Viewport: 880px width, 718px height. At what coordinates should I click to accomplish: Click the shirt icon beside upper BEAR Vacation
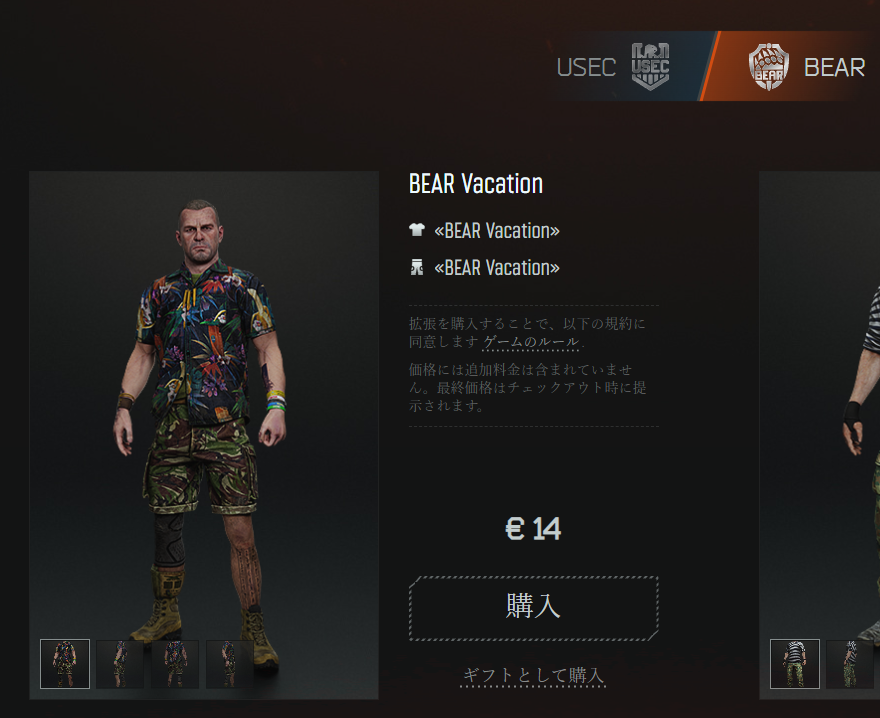coord(416,230)
